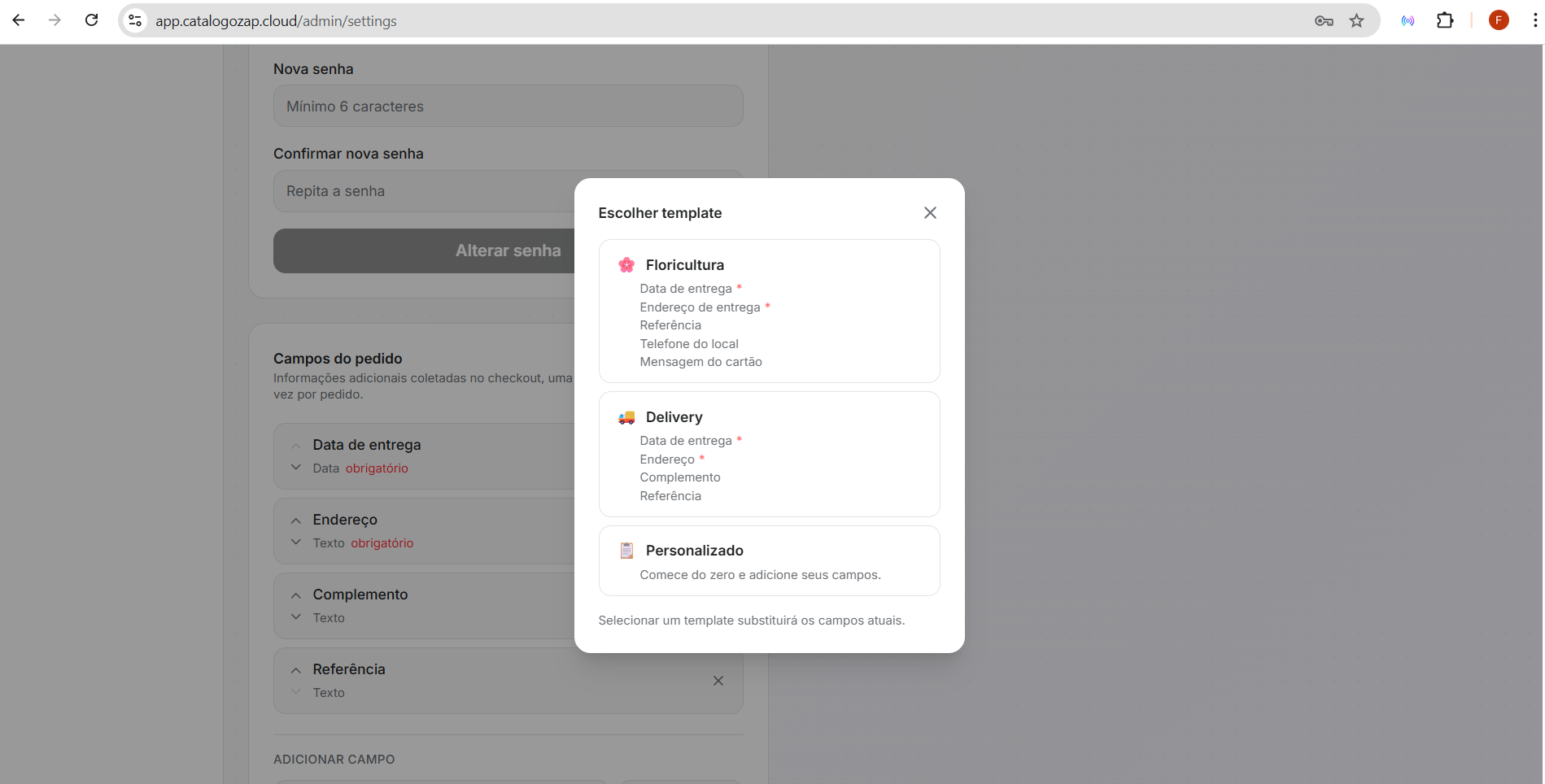Open the Chrome profile avatar F
Image resolution: width=1545 pixels, height=784 pixels.
[x=1499, y=20]
